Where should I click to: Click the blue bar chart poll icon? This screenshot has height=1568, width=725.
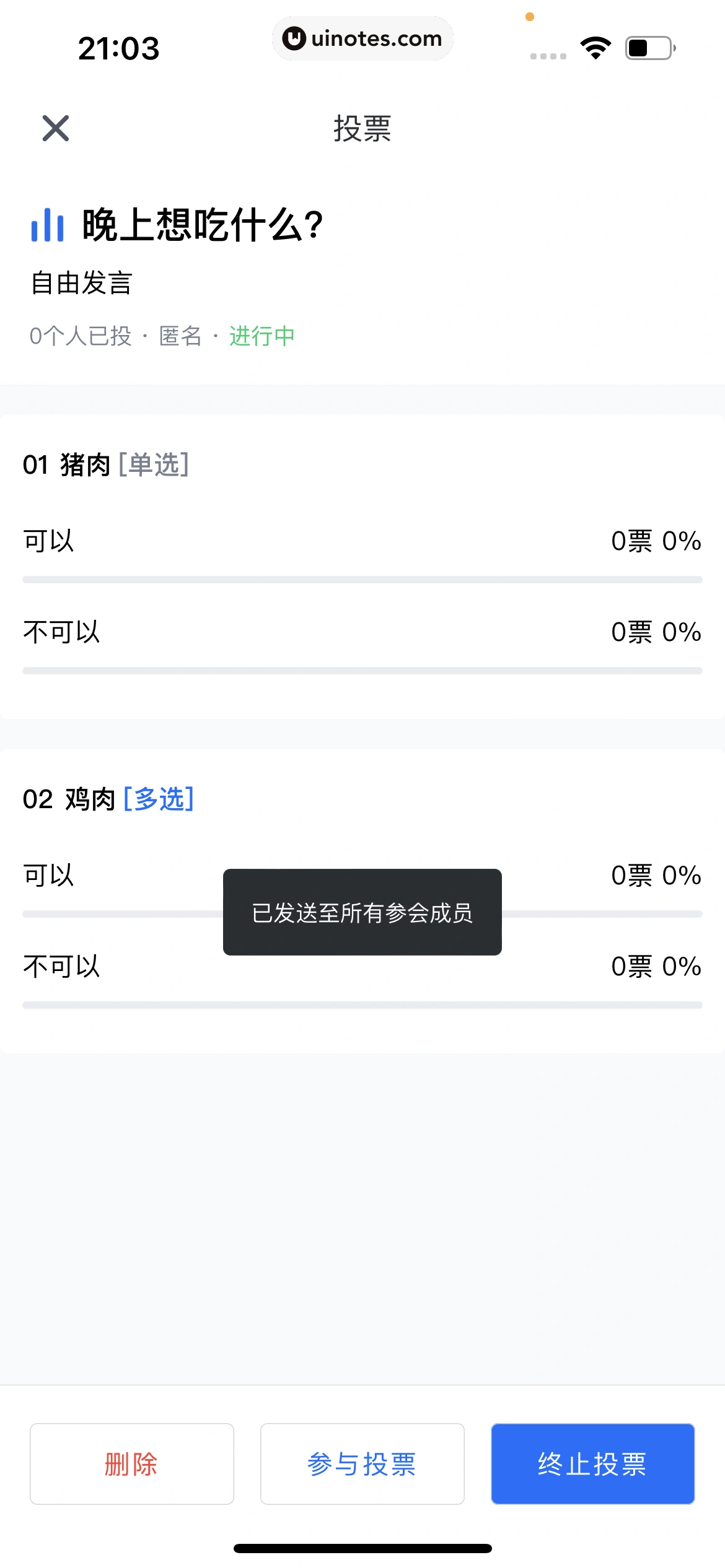[48, 225]
